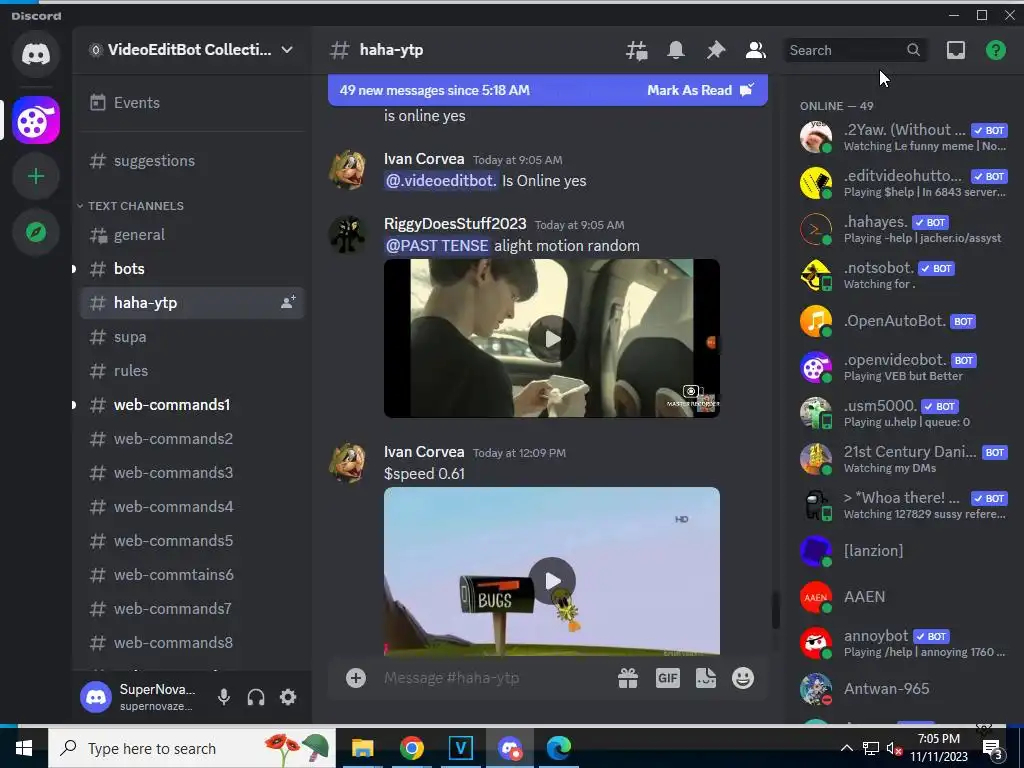Open the supa channel
The width and height of the screenshot is (1024, 768).
coord(192,336)
